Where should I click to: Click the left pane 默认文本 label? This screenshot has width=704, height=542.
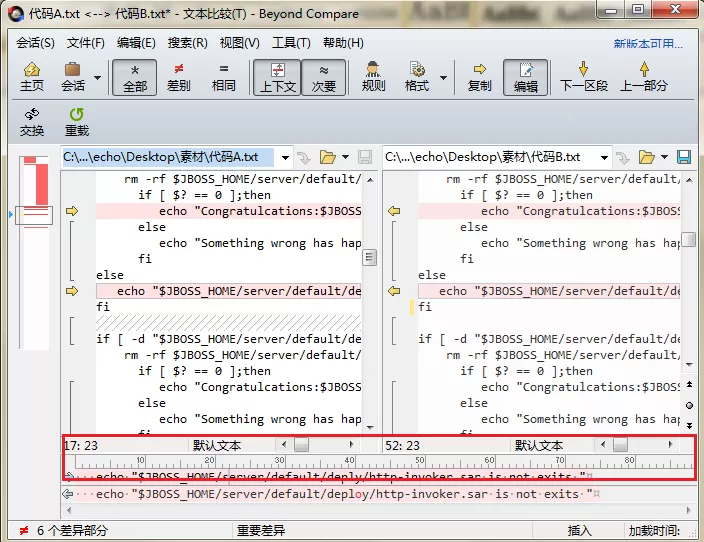coord(217,445)
